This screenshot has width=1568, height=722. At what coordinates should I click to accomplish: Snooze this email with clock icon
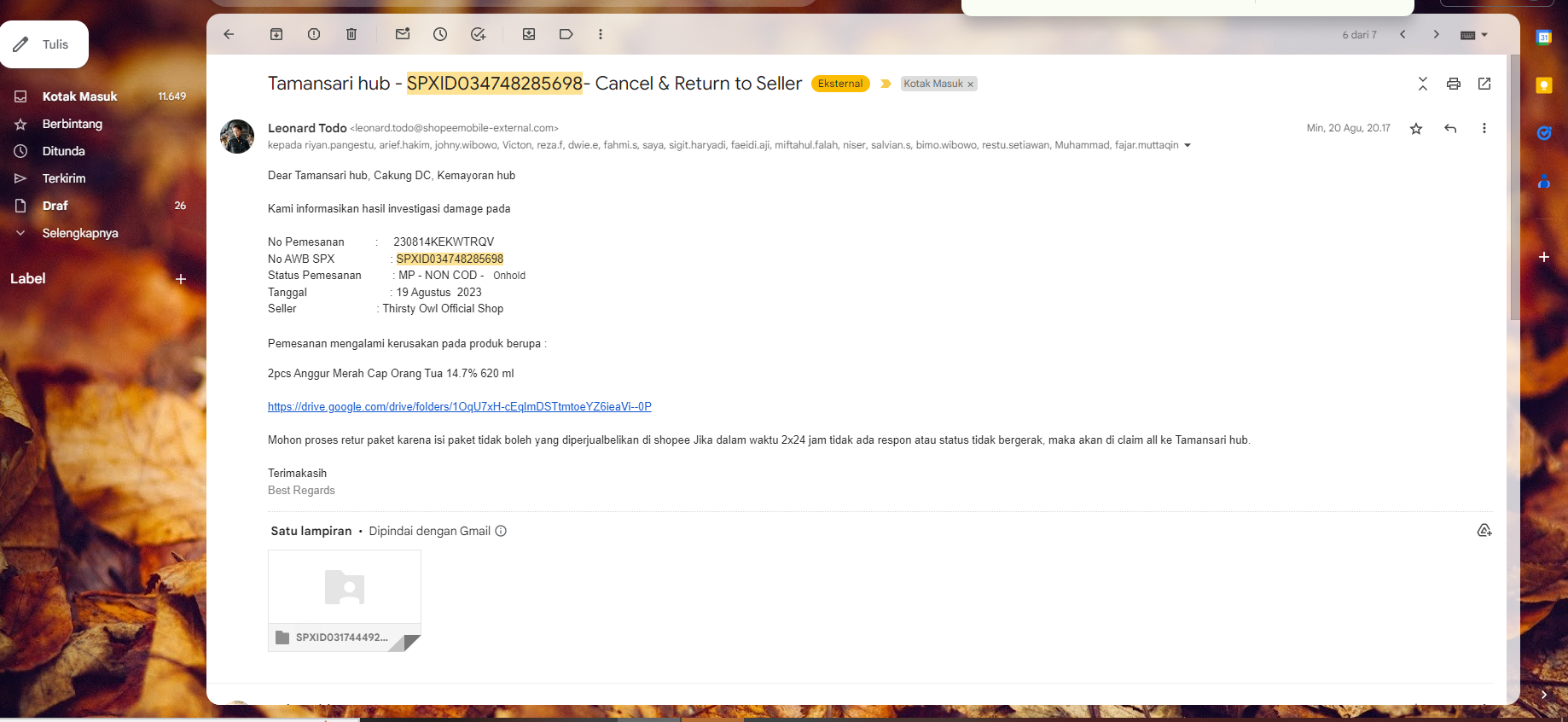pos(440,34)
